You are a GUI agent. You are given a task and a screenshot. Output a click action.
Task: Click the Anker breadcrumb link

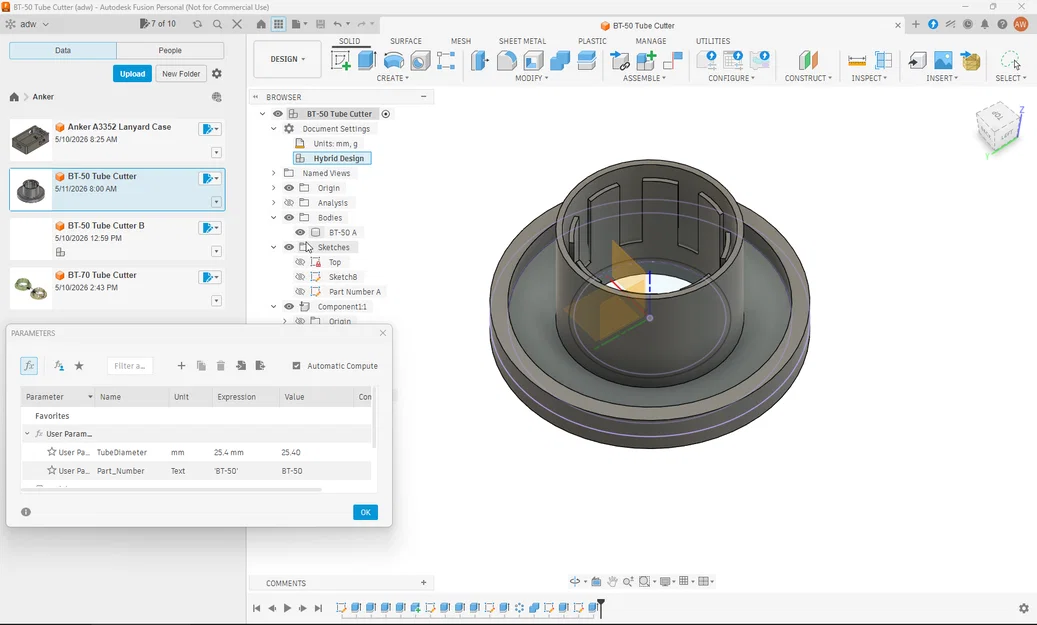coord(43,97)
